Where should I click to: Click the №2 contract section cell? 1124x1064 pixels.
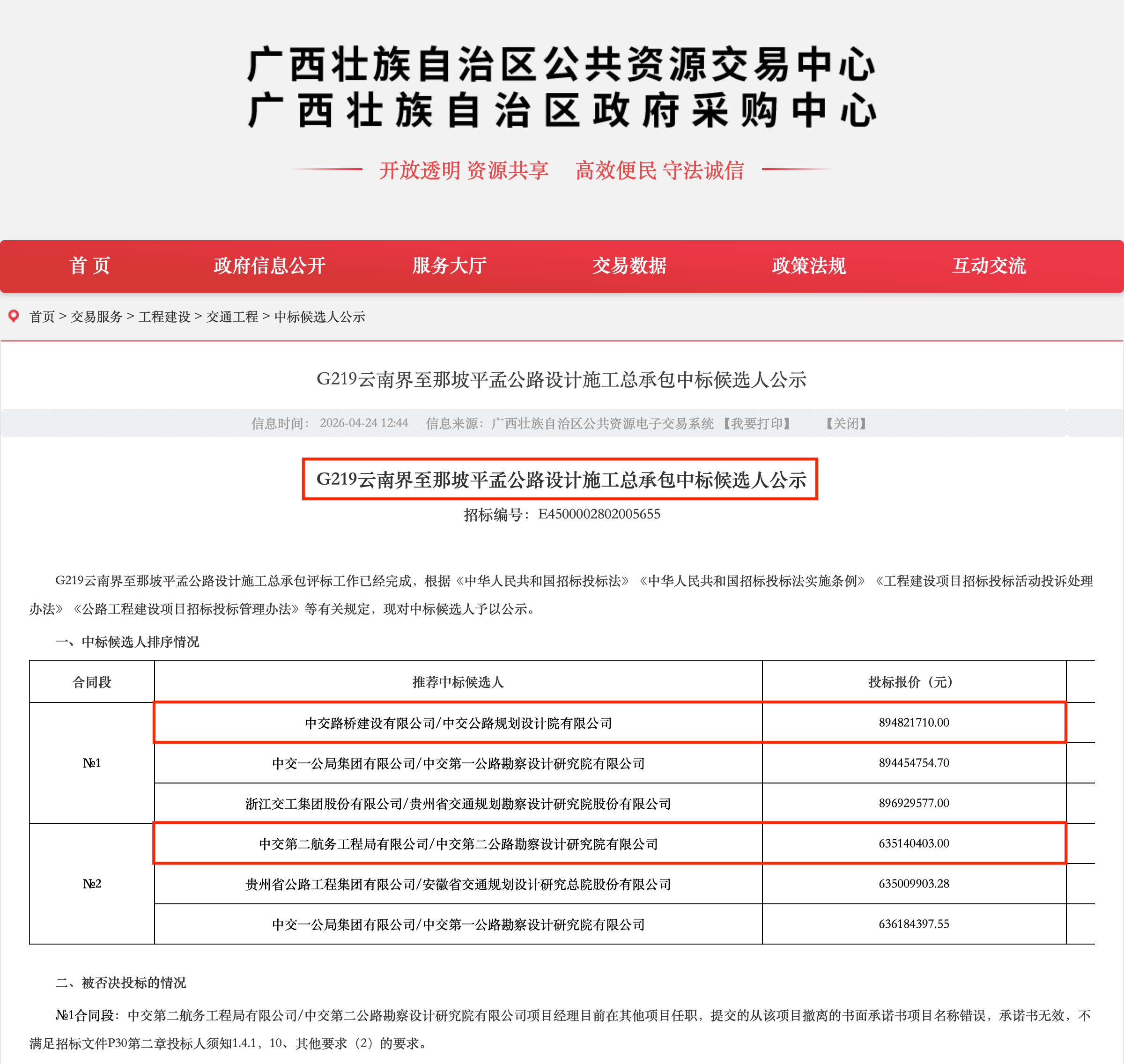pyautogui.click(x=92, y=884)
